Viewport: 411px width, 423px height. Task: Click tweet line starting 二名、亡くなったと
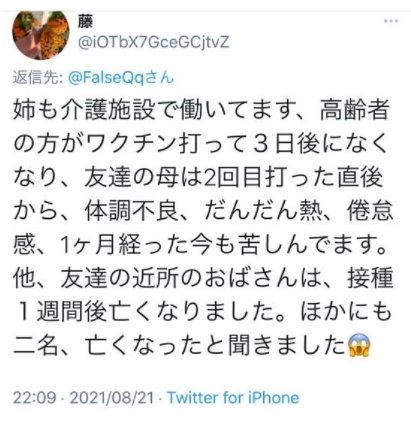[192, 346]
